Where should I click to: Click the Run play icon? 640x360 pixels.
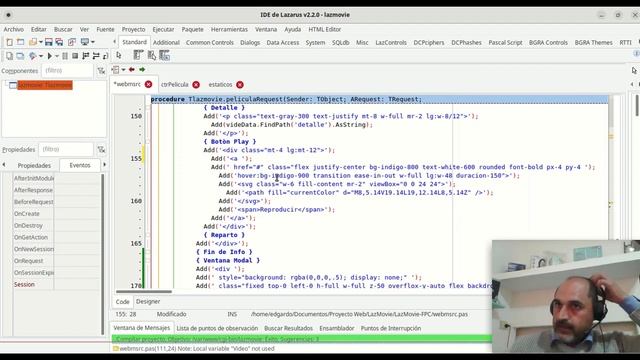tap(49, 56)
